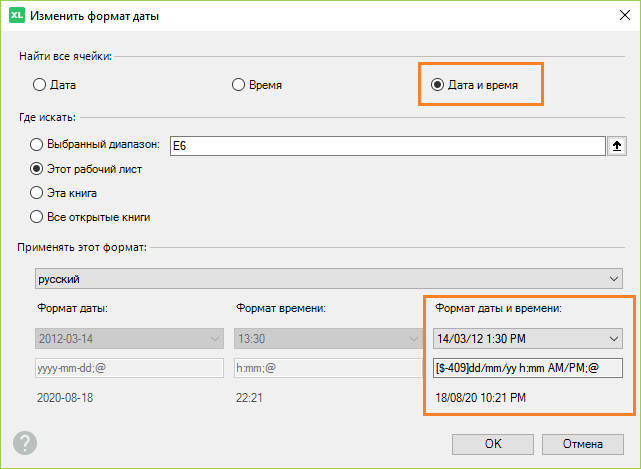The height and width of the screenshot is (469, 641).
Task: Select Эта книга radio option
Action: tap(39, 192)
